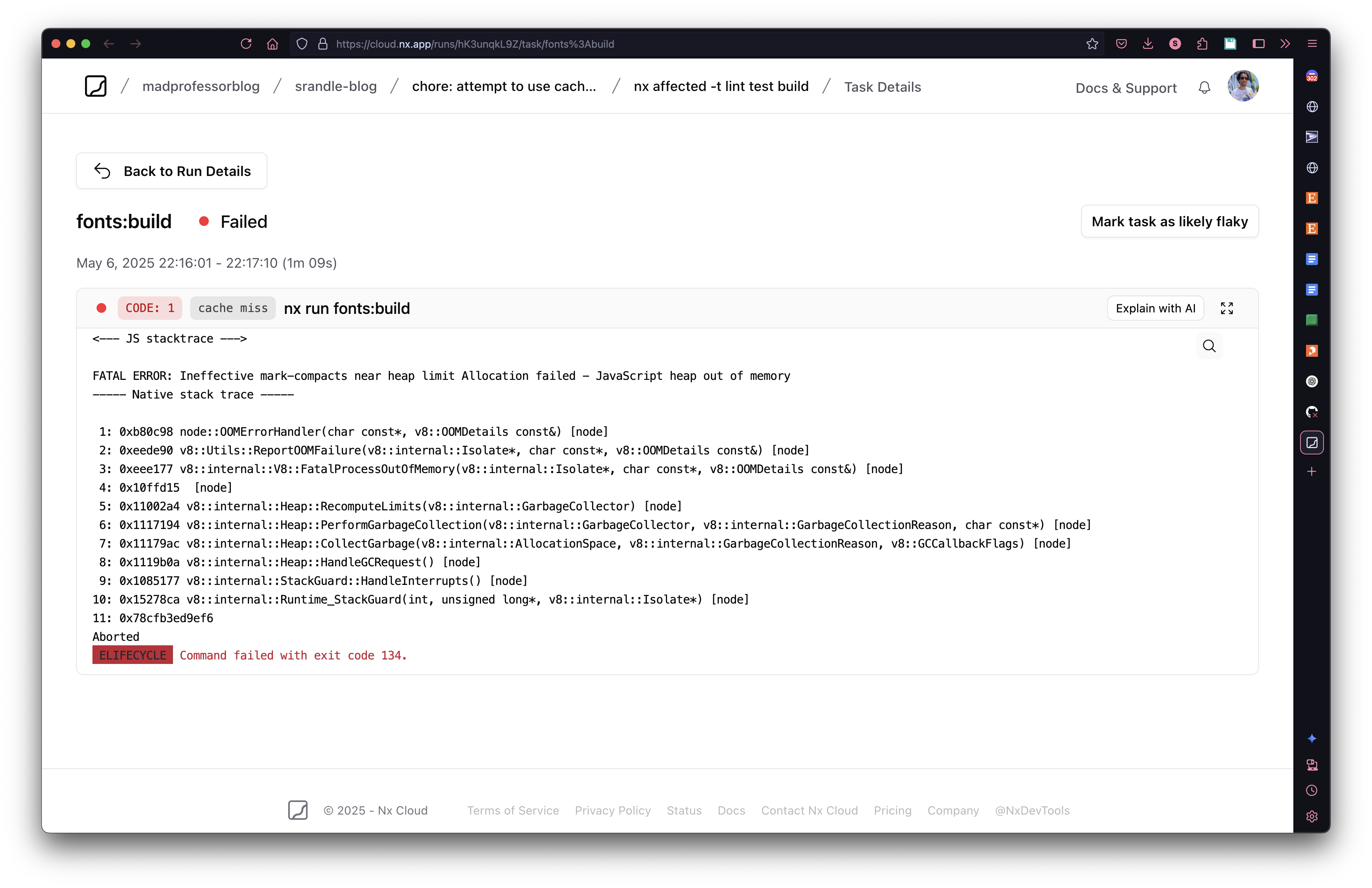Image resolution: width=1372 pixels, height=888 pixels.
Task: Open synced tabs in sidebar
Action: [1312, 765]
